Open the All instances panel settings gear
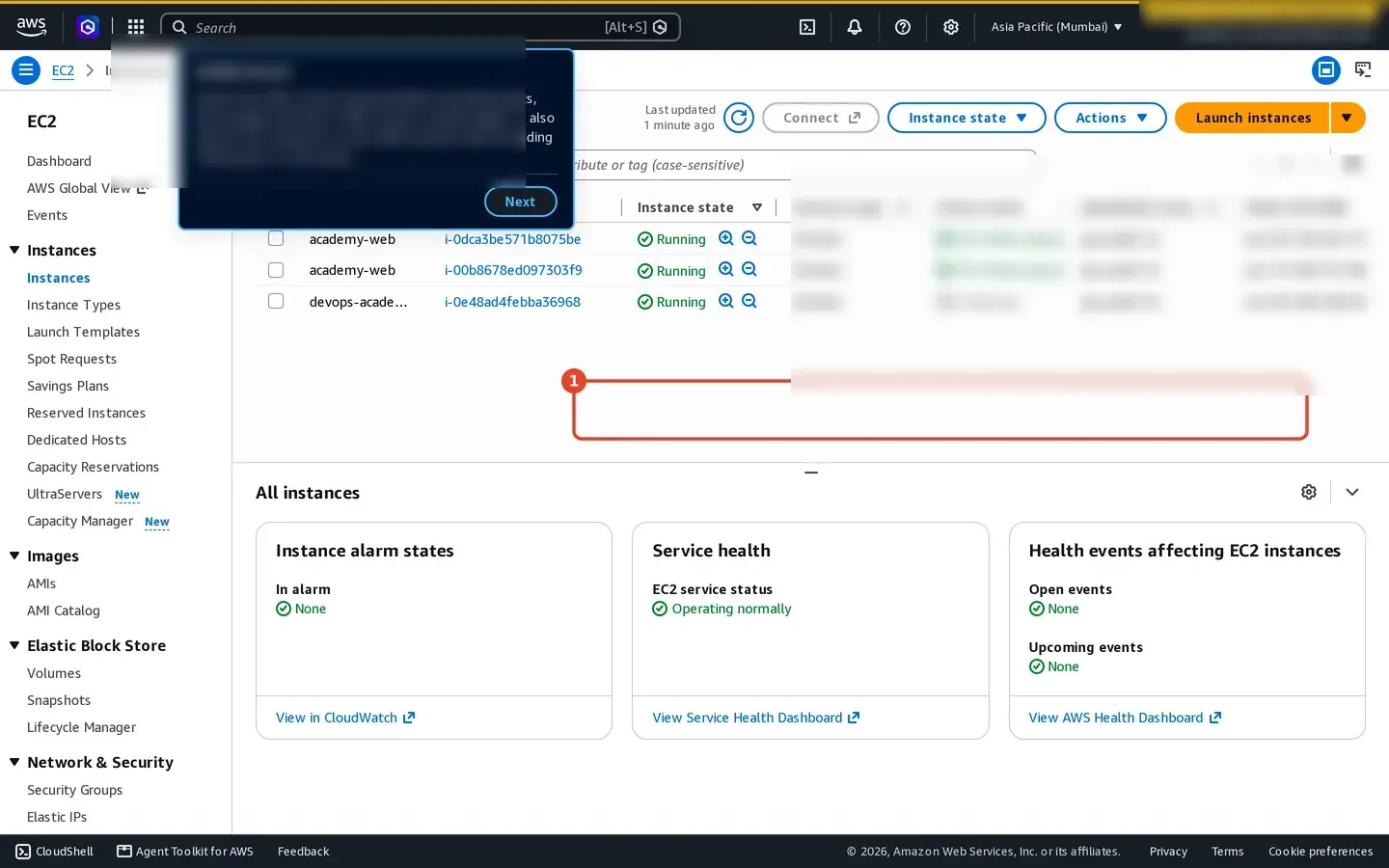 1309,492
